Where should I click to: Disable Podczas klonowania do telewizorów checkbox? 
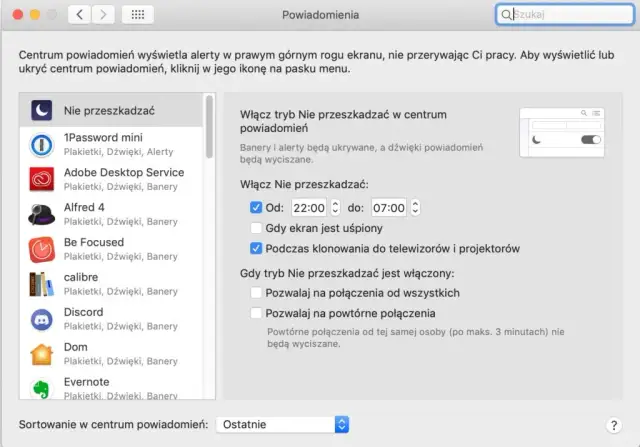pyautogui.click(x=256, y=248)
